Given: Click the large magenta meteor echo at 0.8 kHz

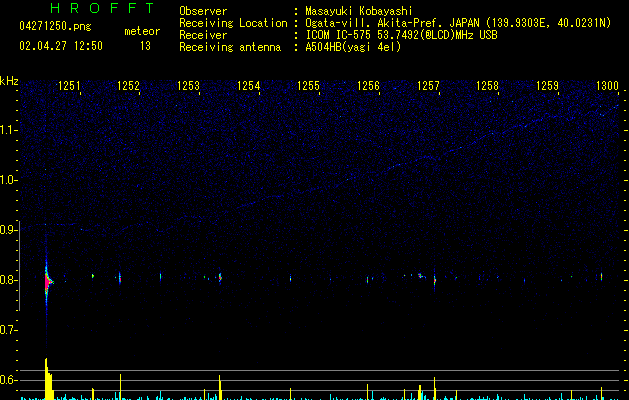Looking at the screenshot, I should click(47, 282).
